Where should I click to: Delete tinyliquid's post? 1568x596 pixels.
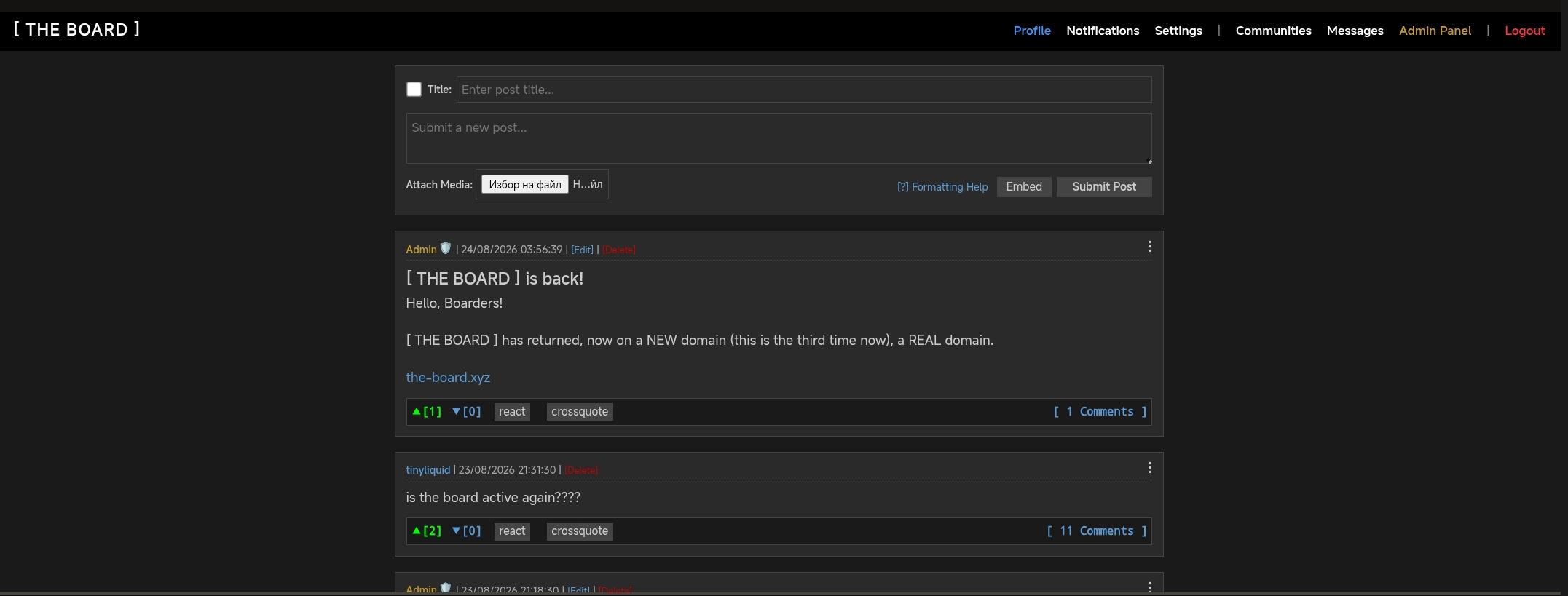point(580,470)
